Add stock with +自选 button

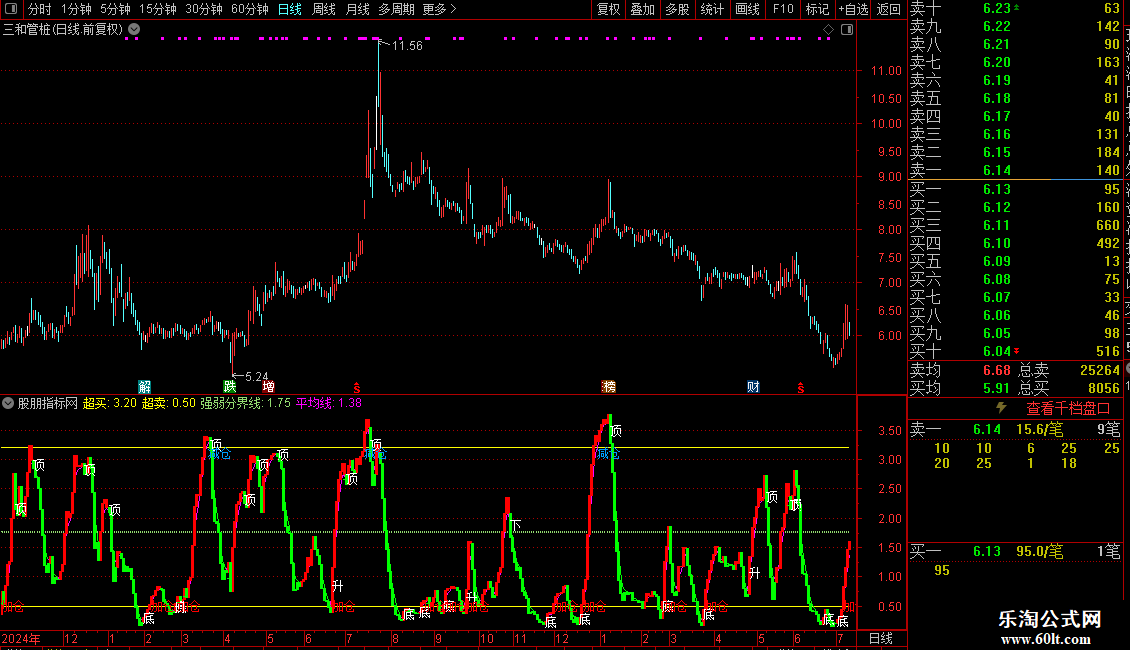854,9
